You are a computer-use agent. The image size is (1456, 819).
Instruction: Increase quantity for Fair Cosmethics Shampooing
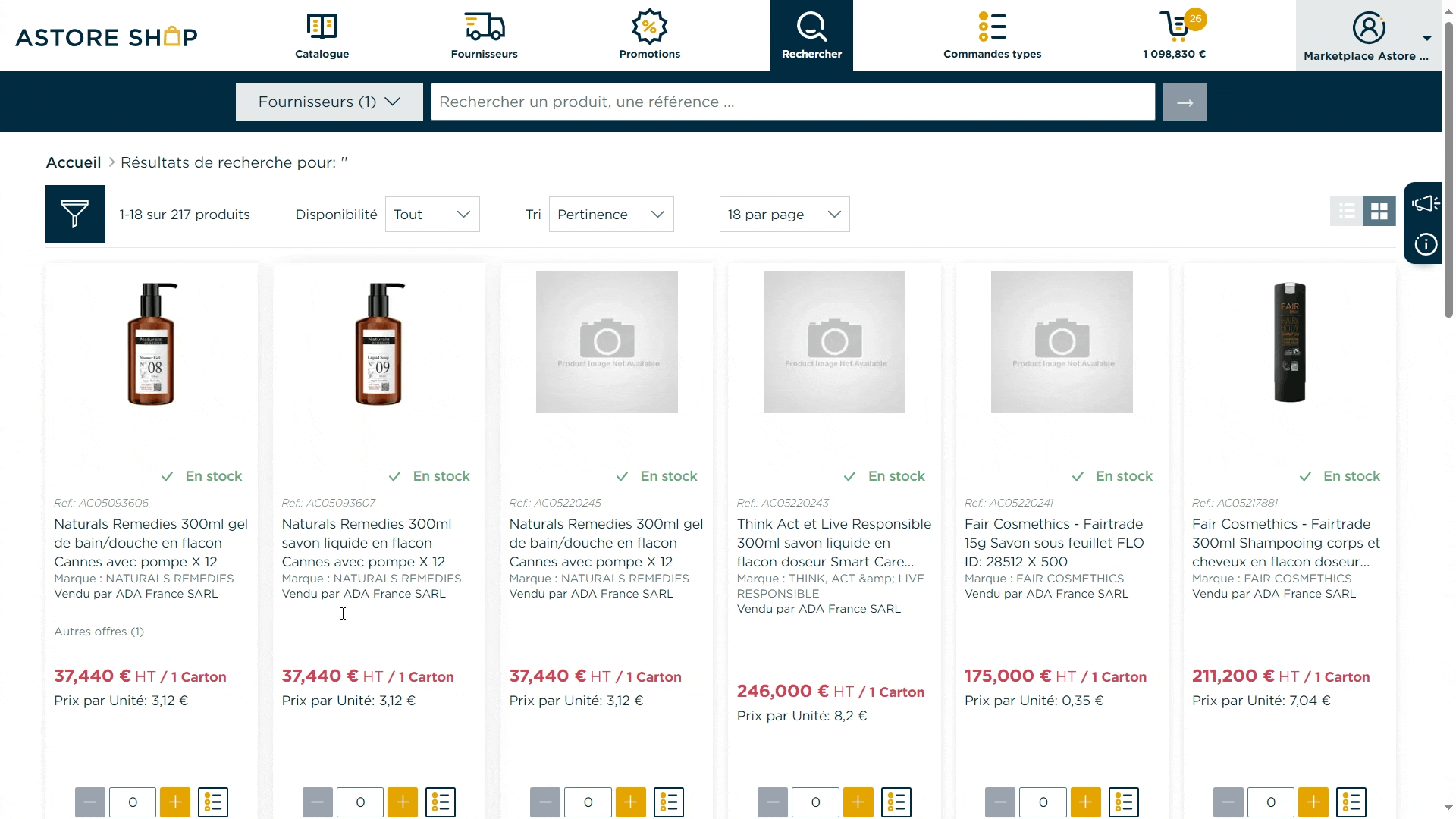(1313, 802)
